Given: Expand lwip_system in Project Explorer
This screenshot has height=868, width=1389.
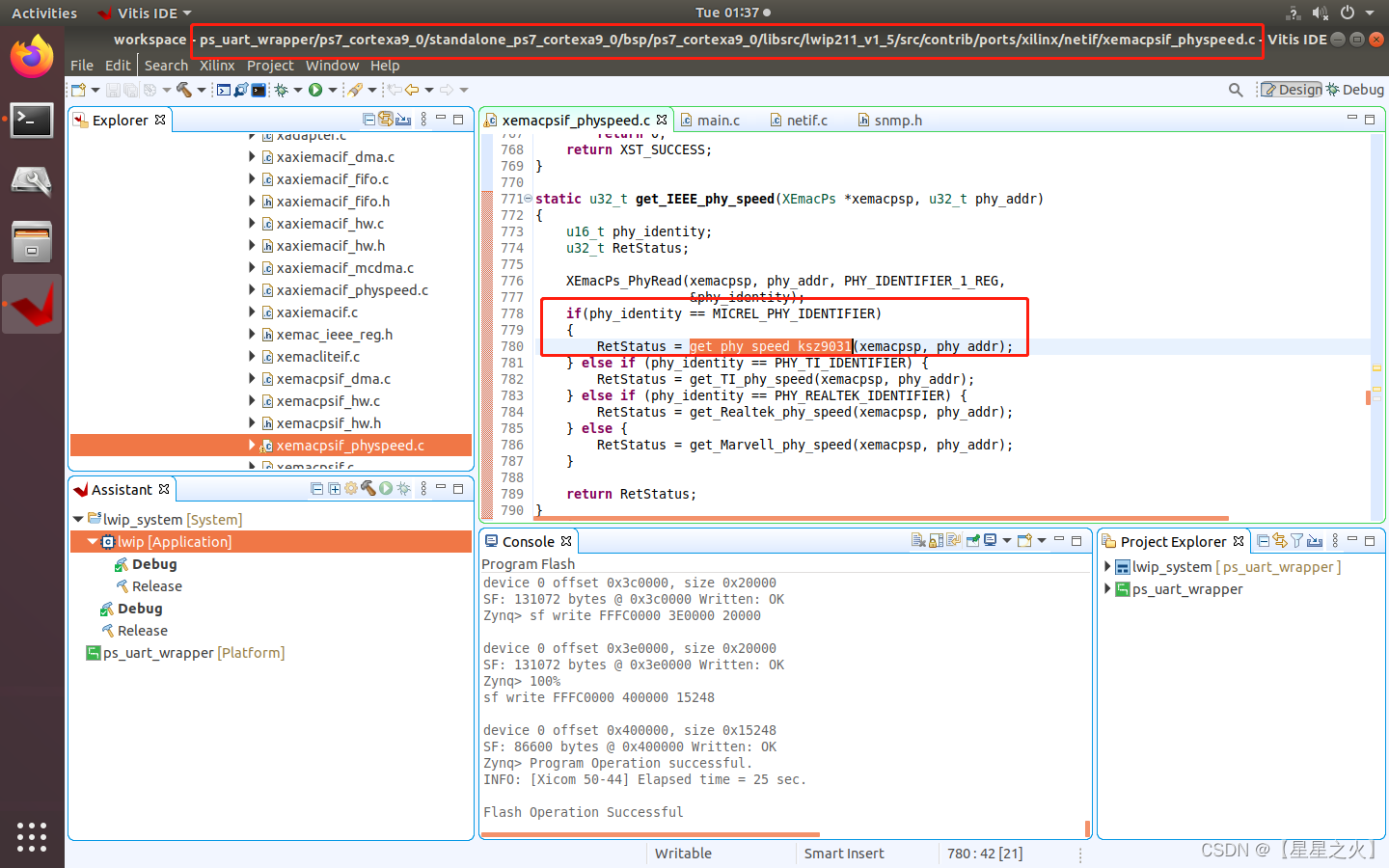Looking at the screenshot, I should click(1106, 565).
